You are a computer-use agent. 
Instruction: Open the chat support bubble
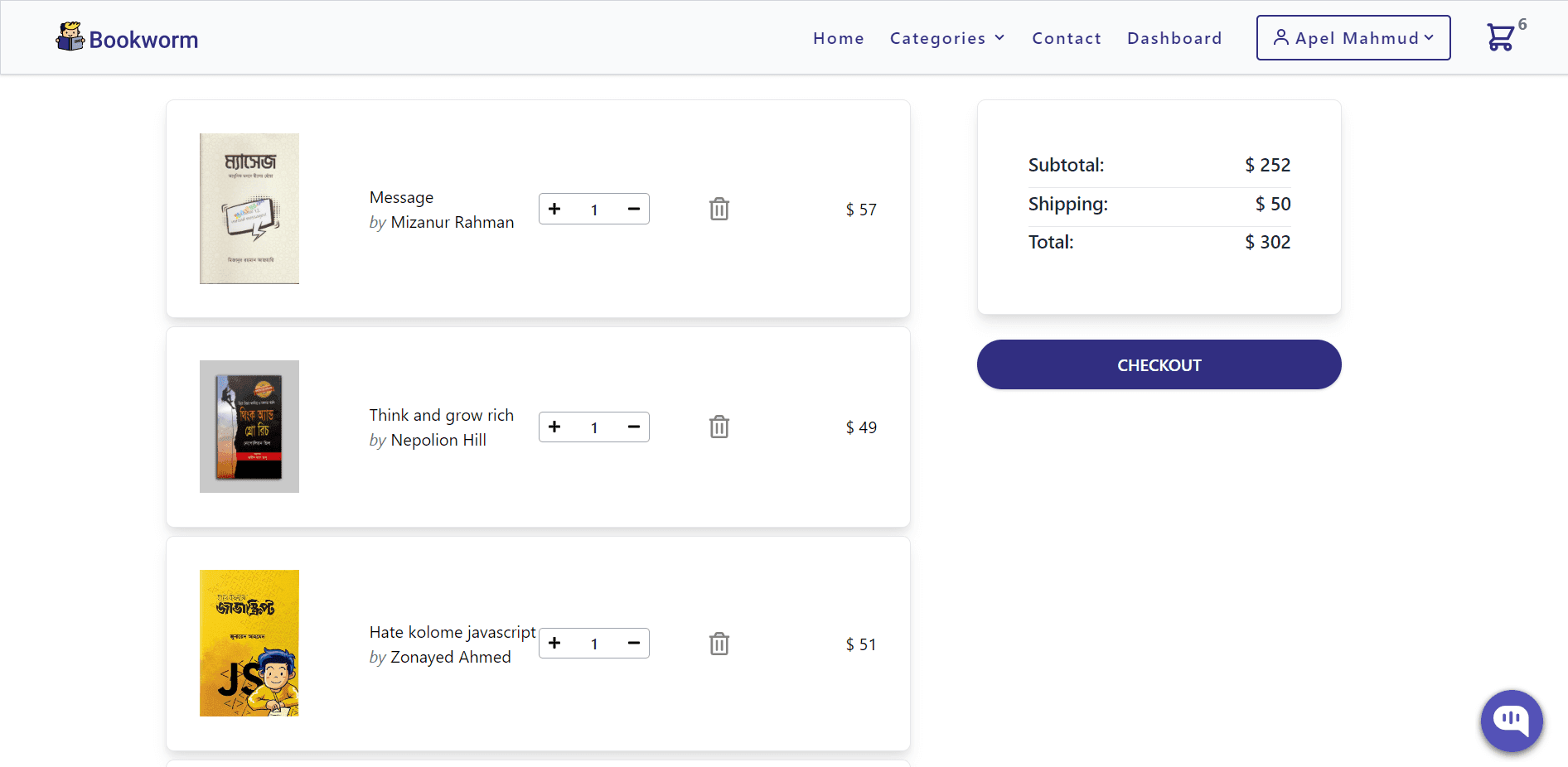(1512, 721)
